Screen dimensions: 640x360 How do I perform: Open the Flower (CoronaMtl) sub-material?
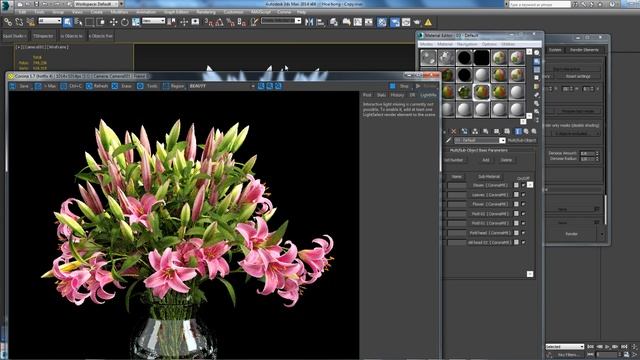489,204
